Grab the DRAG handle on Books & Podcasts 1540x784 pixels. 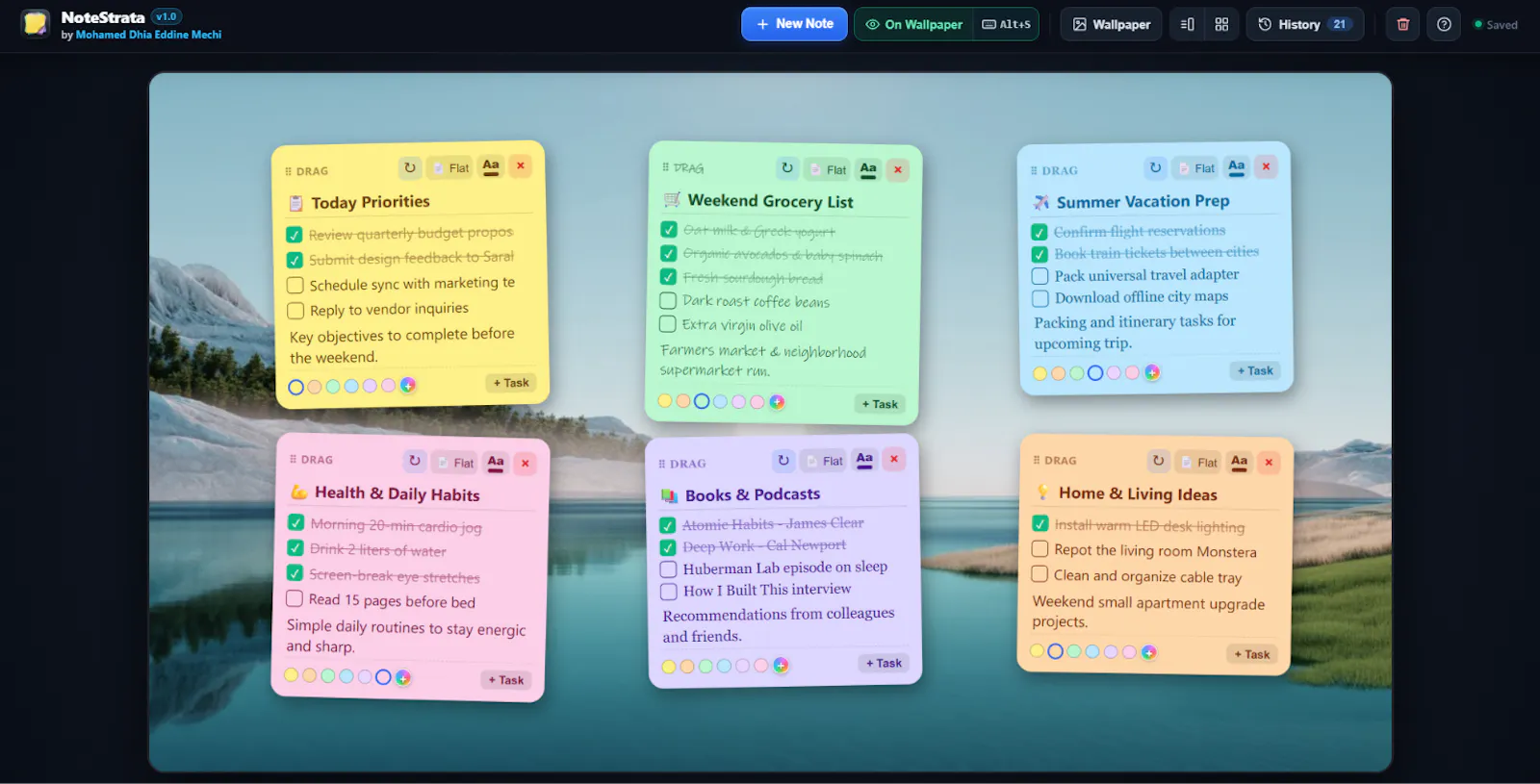pyautogui.click(x=682, y=464)
